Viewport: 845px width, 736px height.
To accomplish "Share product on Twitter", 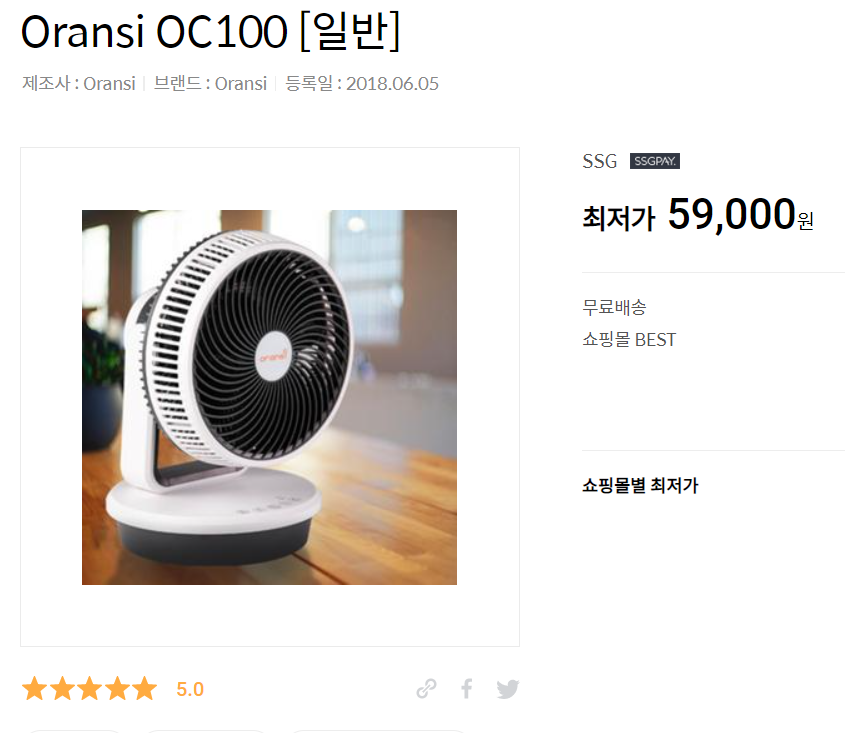I will [x=508, y=689].
